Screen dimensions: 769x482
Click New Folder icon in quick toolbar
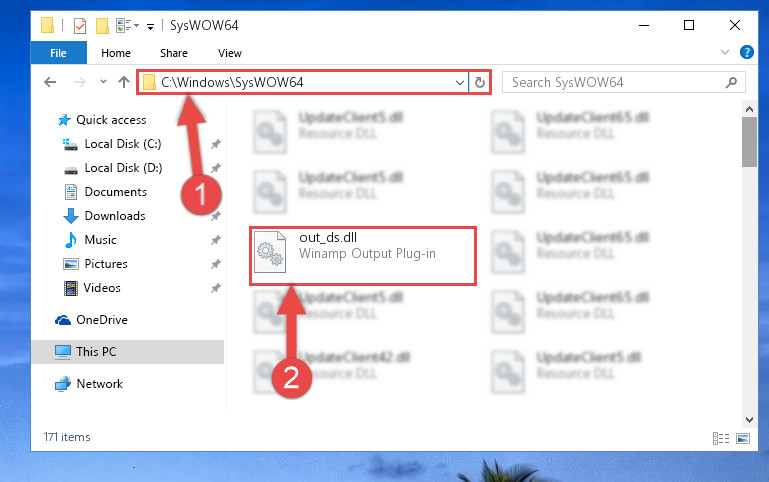pos(102,25)
